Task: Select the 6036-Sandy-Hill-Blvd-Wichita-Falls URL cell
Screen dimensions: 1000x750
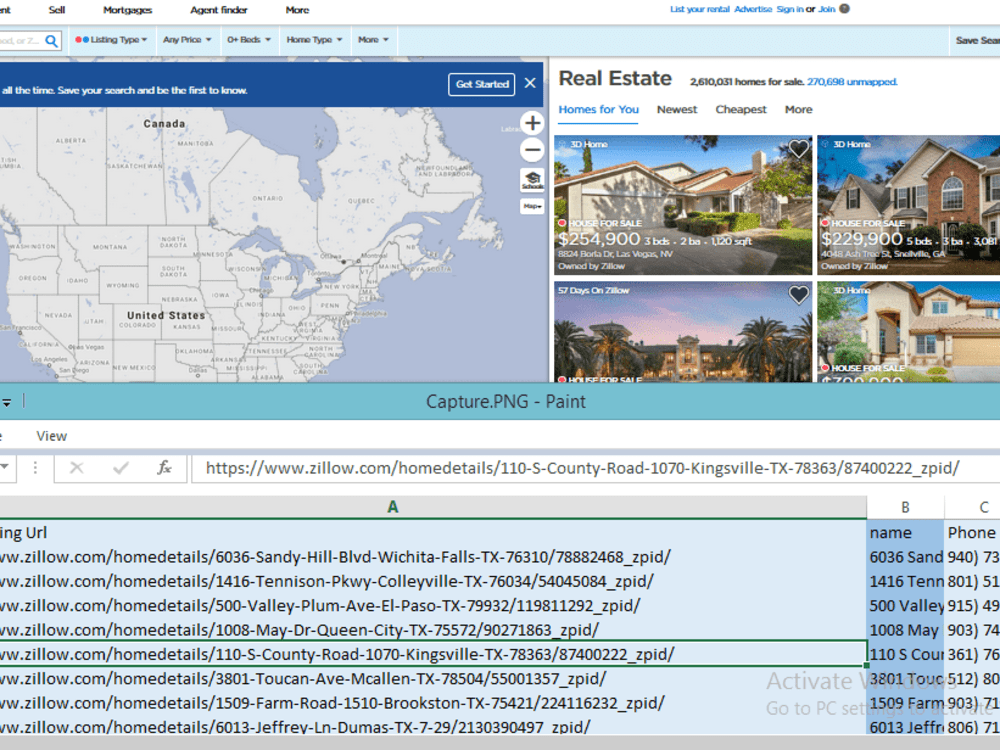Action: tap(433, 557)
